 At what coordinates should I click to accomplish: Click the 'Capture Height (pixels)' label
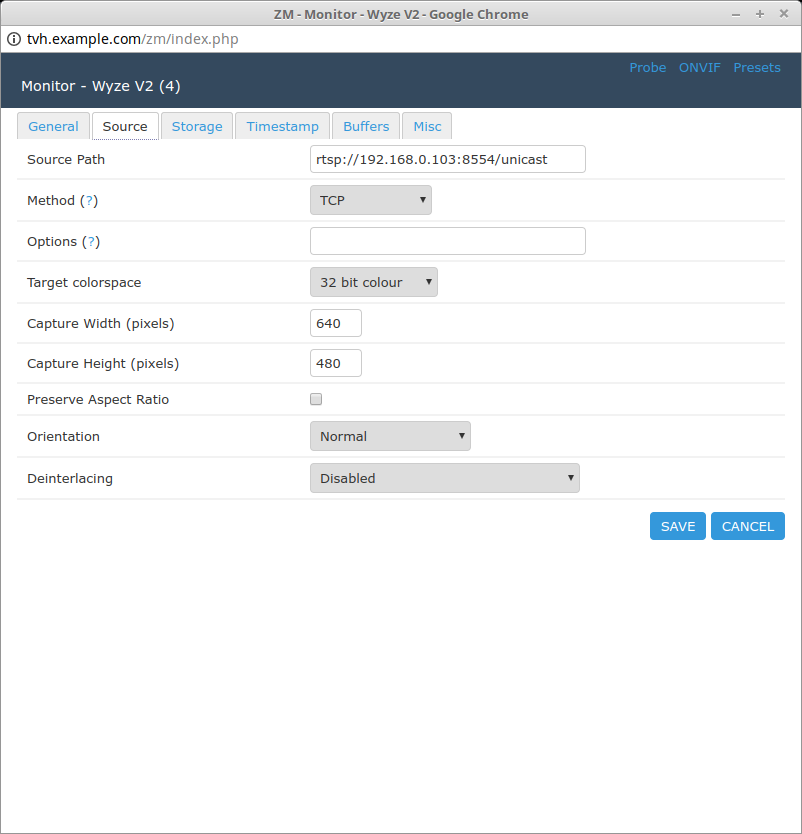pos(103,363)
